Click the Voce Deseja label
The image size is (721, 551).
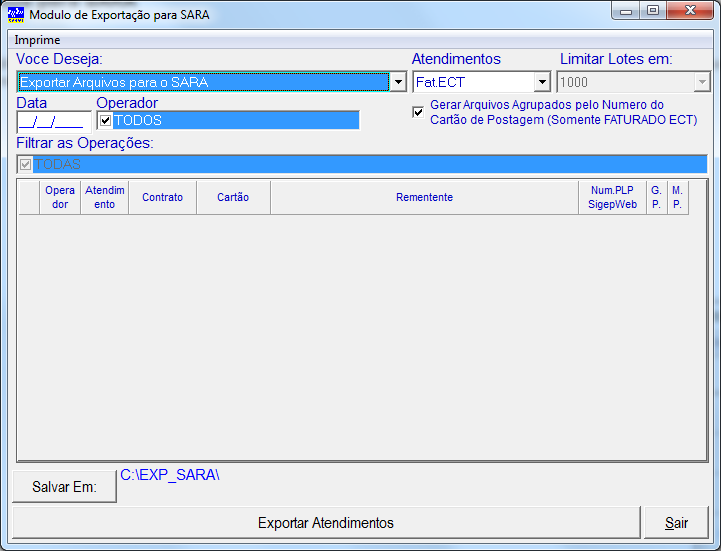(x=59, y=59)
